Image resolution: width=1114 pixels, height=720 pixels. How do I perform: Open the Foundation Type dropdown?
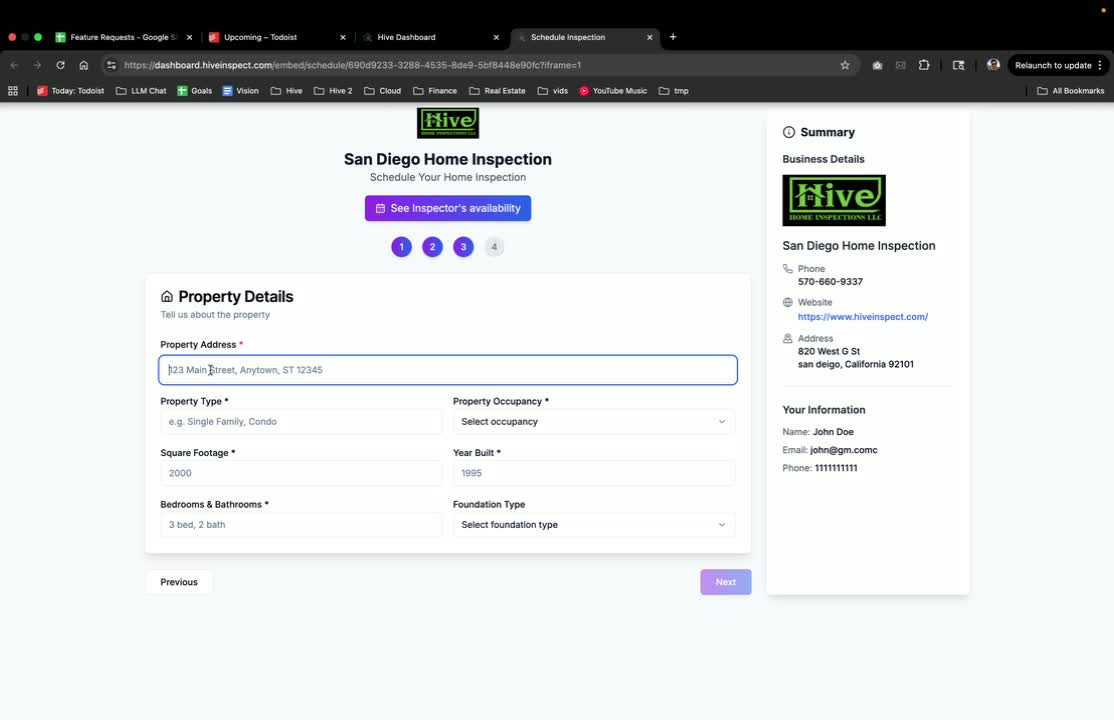pos(593,525)
